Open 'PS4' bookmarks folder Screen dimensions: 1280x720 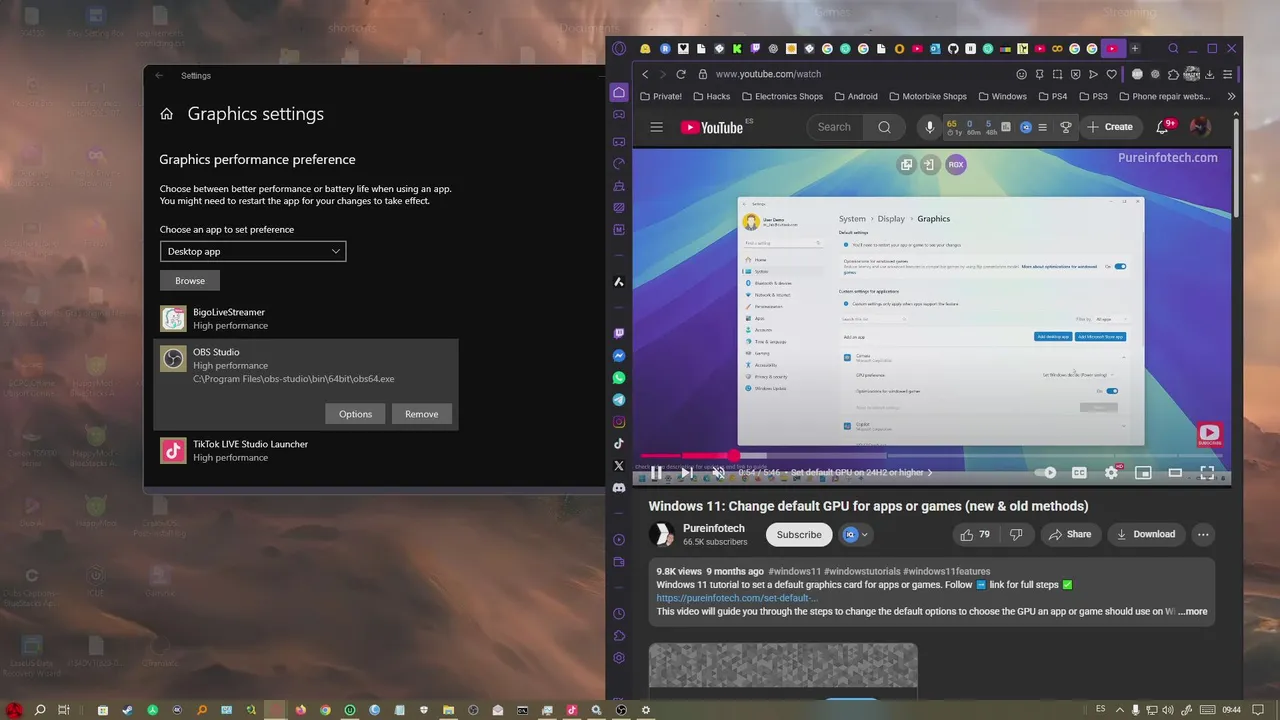tap(1053, 97)
